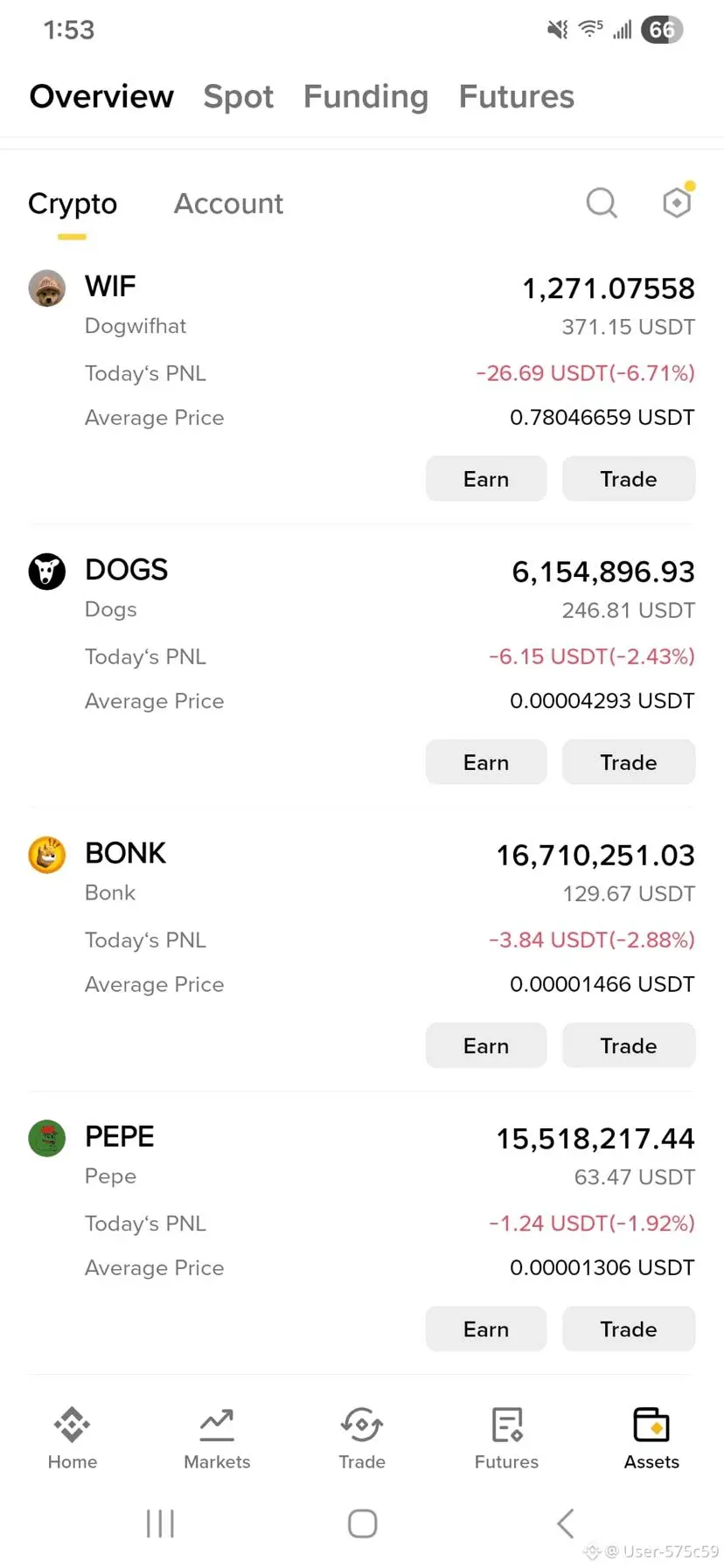Go to Home in bottom navigation
Viewport: 724px width, 1568px height.
pyautogui.click(x=73, y=1438)
